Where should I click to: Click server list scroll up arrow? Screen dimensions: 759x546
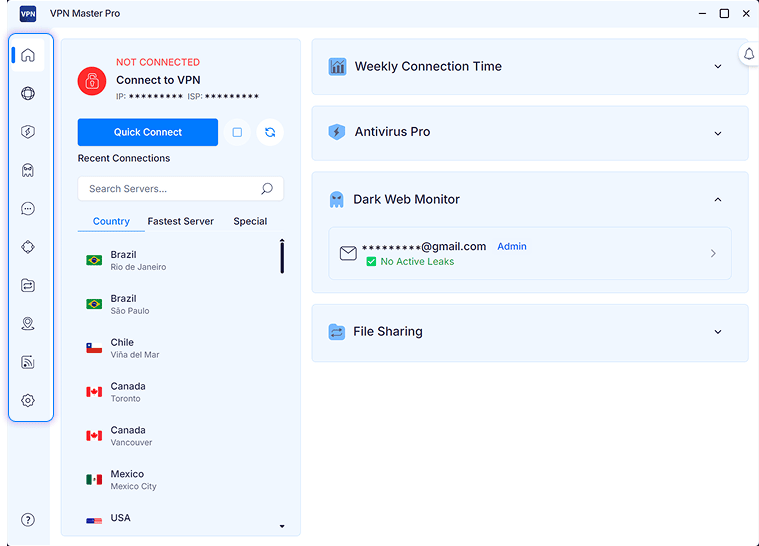click(282, 240)
